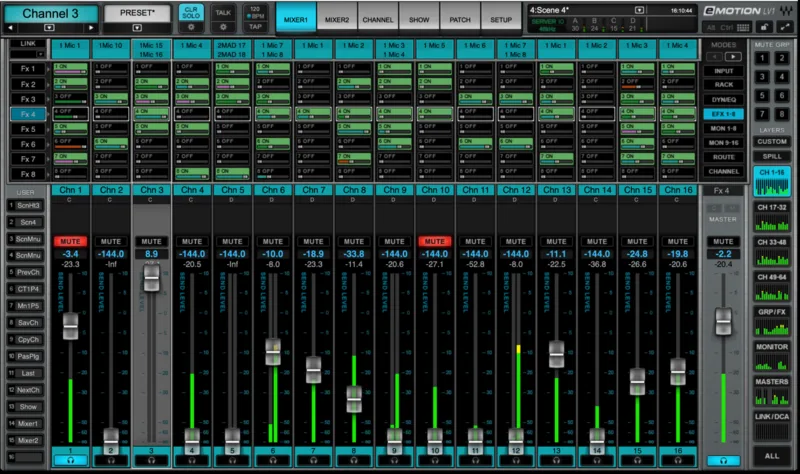Image resolution: width=800 pixels, height=474 pixels.
Task: Click the MODES previous page arrow
Action: click(714, 57)
